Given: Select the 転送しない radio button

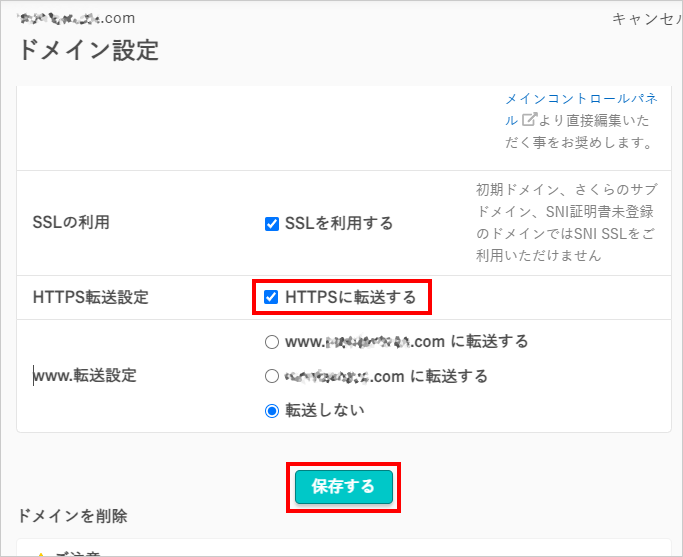Looking at the screenshot, I should [x=272, y=411].
